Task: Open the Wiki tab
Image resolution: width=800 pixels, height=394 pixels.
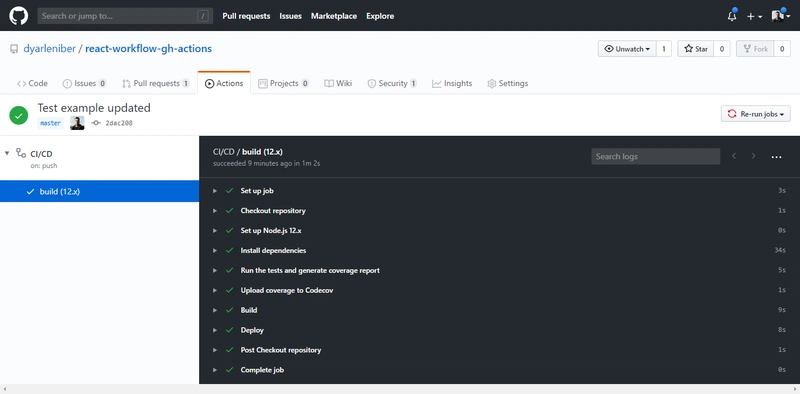Action: (338, 83)
